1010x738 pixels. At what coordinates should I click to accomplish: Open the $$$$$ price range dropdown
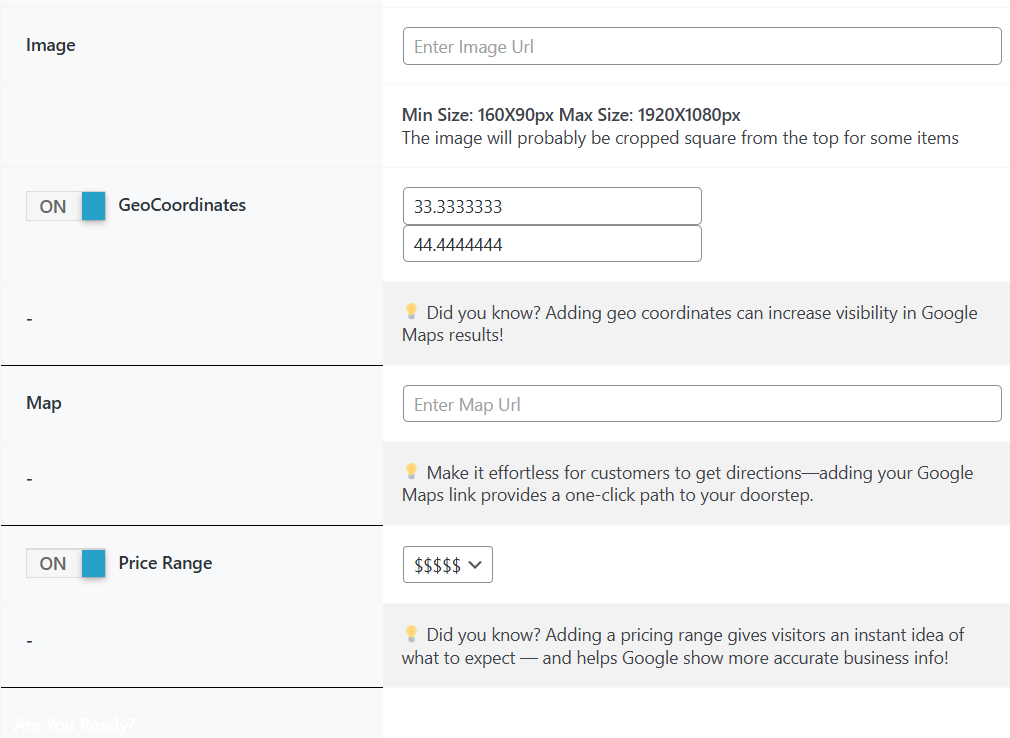tap(448, 565)
